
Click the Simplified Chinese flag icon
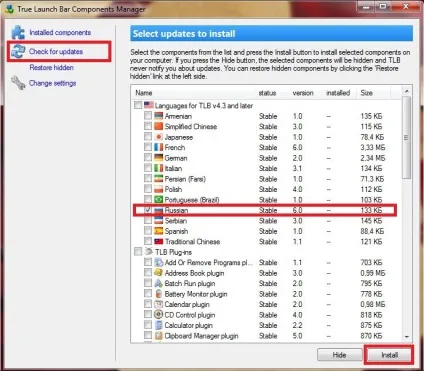pos(159,126)
